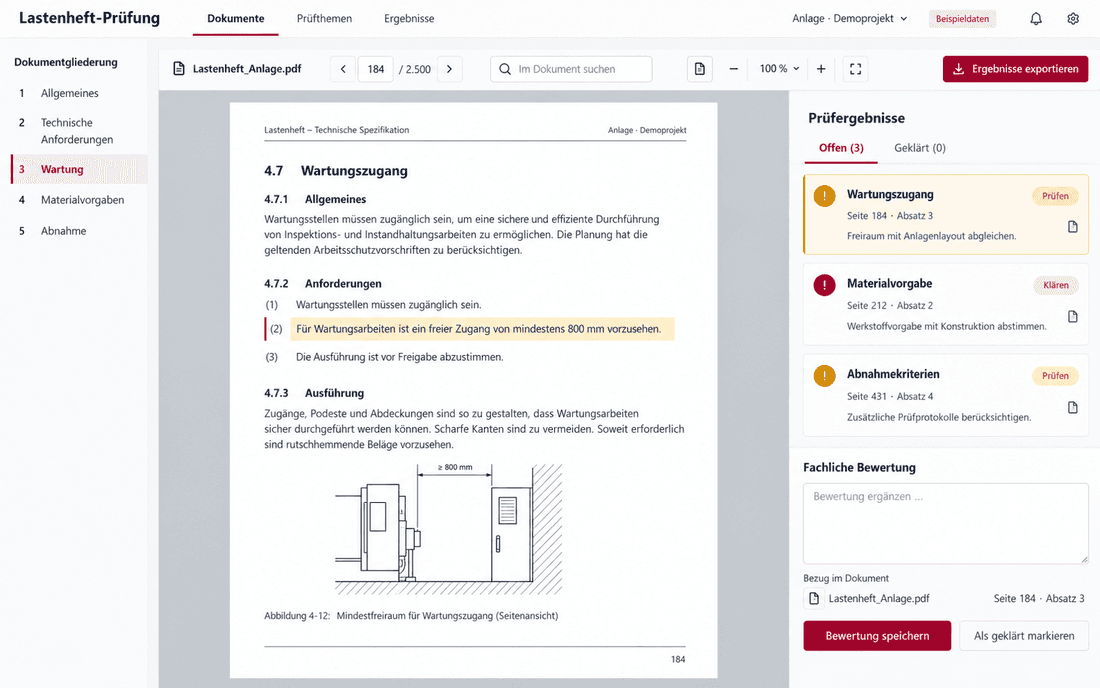Click the Bewertung ergänzen text area
This screenshot has height=688, width=1100.
pyautogui.click(x=946, y=523)
